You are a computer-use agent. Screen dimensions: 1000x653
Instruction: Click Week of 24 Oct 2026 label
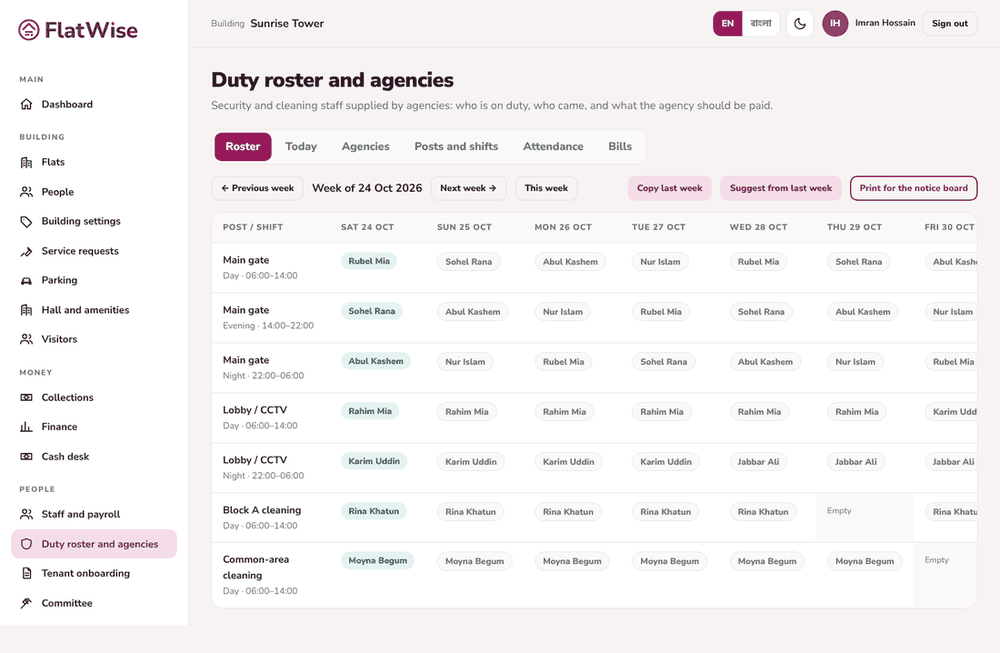tap(367, 188)
